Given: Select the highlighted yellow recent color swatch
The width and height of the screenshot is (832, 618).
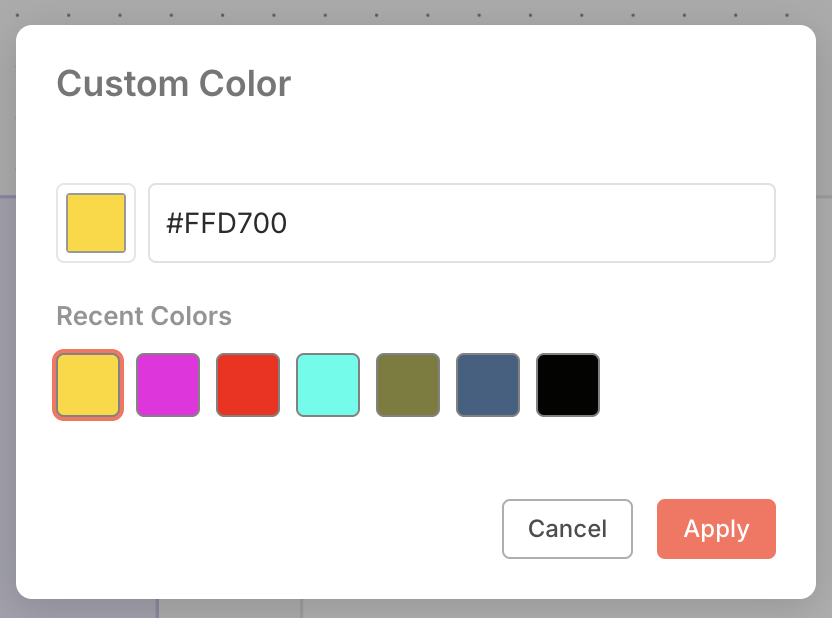Looking at the screenshot, I should [x=87, y=384].
